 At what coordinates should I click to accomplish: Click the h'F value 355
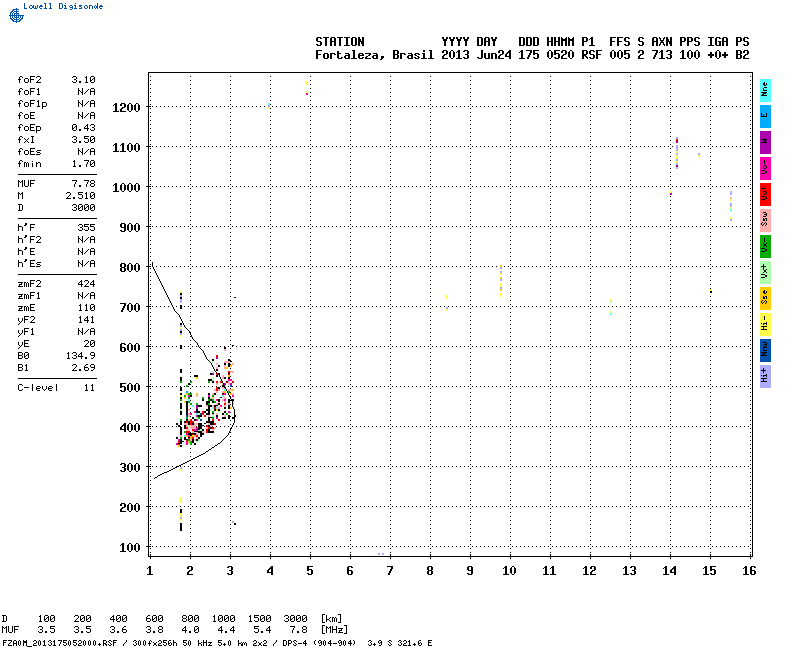click(86, 228)
